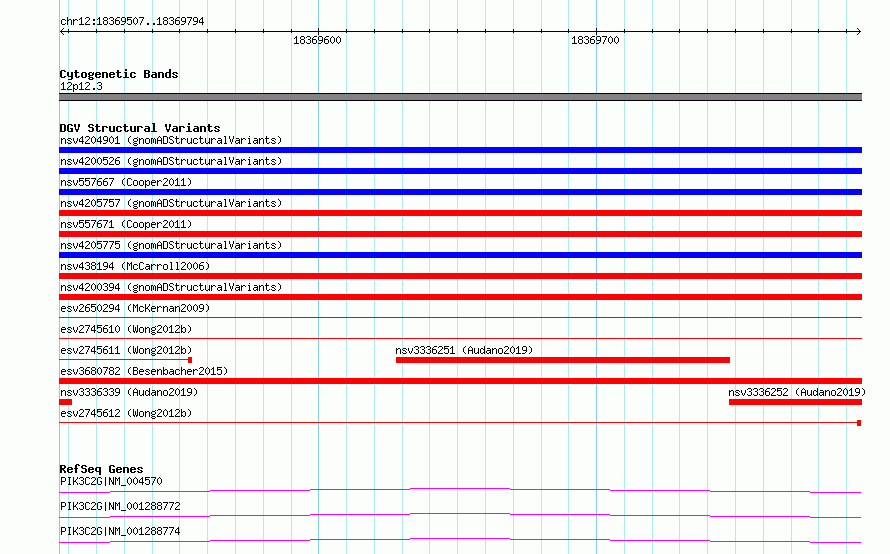Open nsv3336339 (Audano2019) variant
Viewport: 890px width, 554px height.
[x=129, y=392]
